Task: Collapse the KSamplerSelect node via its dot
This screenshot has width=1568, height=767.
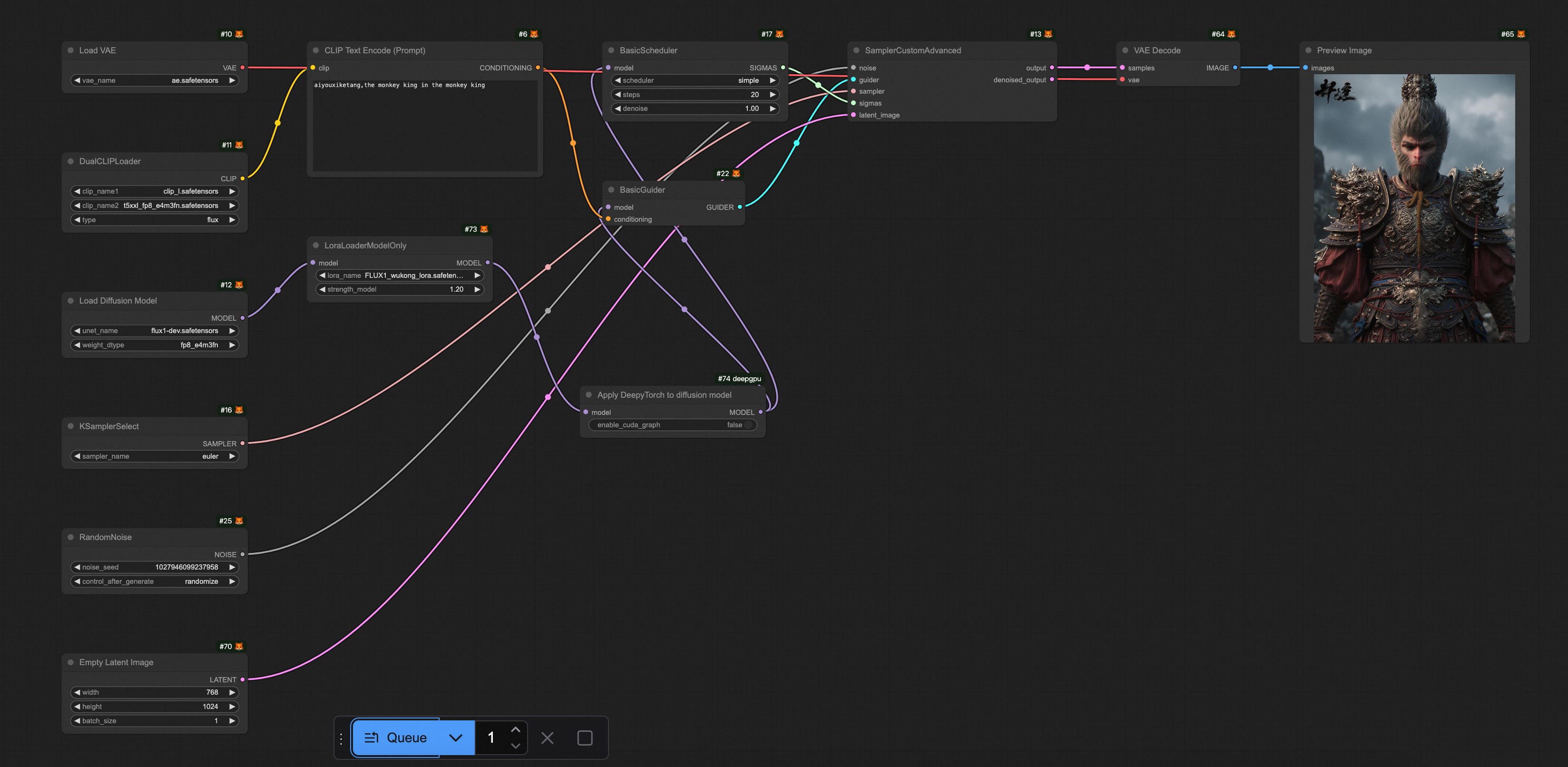Action: point(70,426)
